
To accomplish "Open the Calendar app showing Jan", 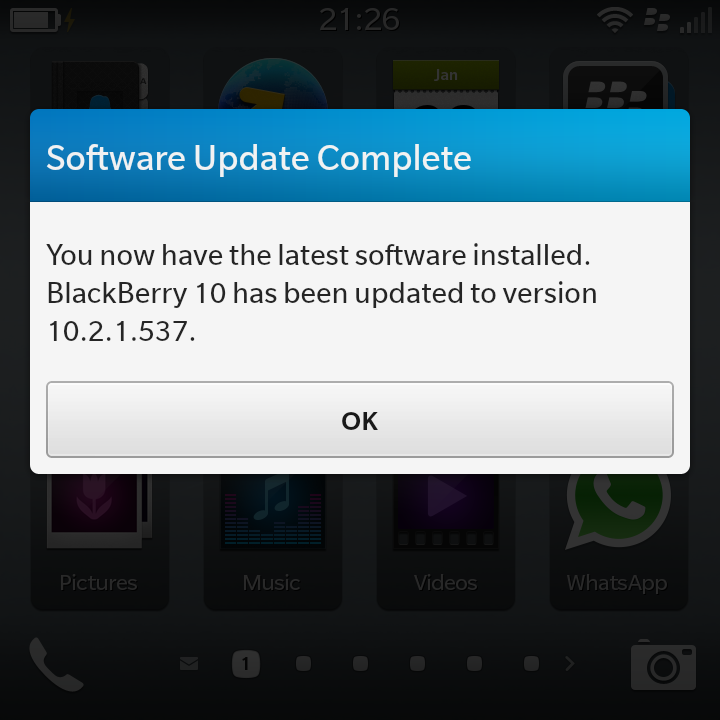I will click(445, 84).
